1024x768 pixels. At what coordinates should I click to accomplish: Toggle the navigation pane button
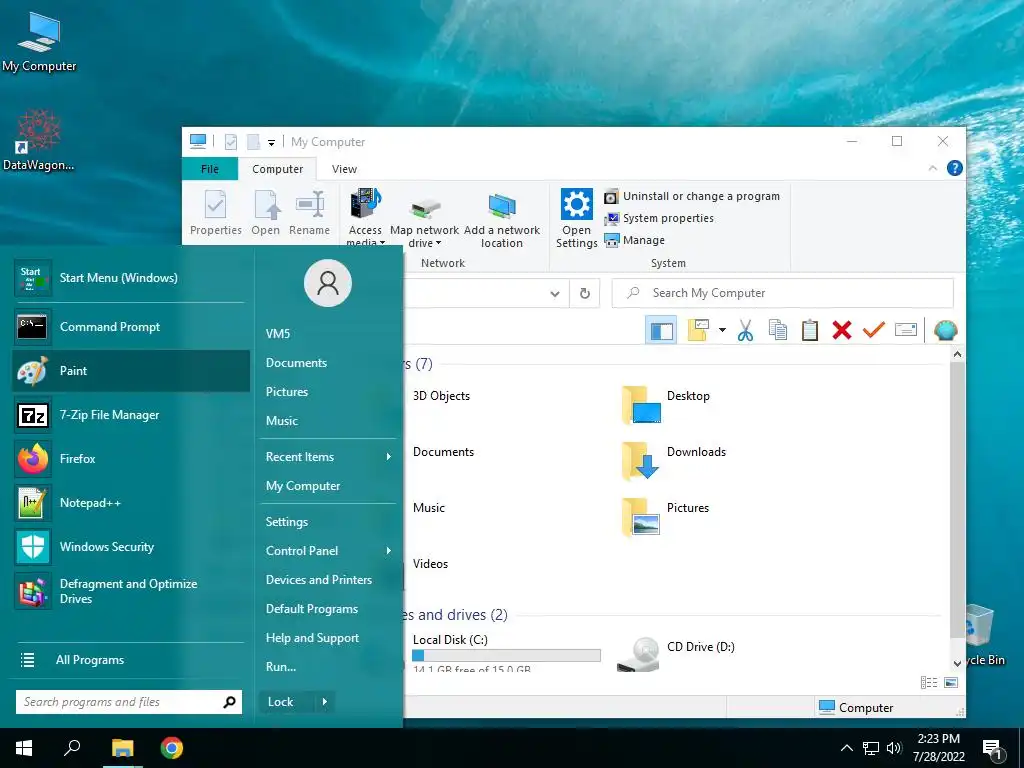[x=661, y=330]
